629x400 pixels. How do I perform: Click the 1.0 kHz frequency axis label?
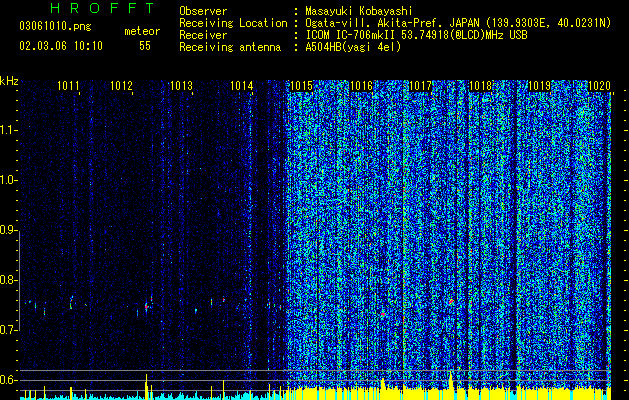coord(9,180)
